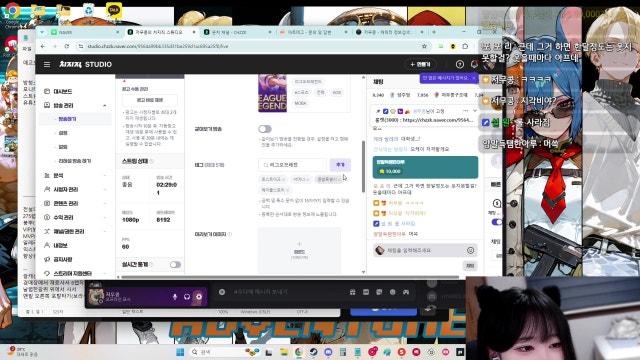Click the tag 추가 button

pos(340,164)
